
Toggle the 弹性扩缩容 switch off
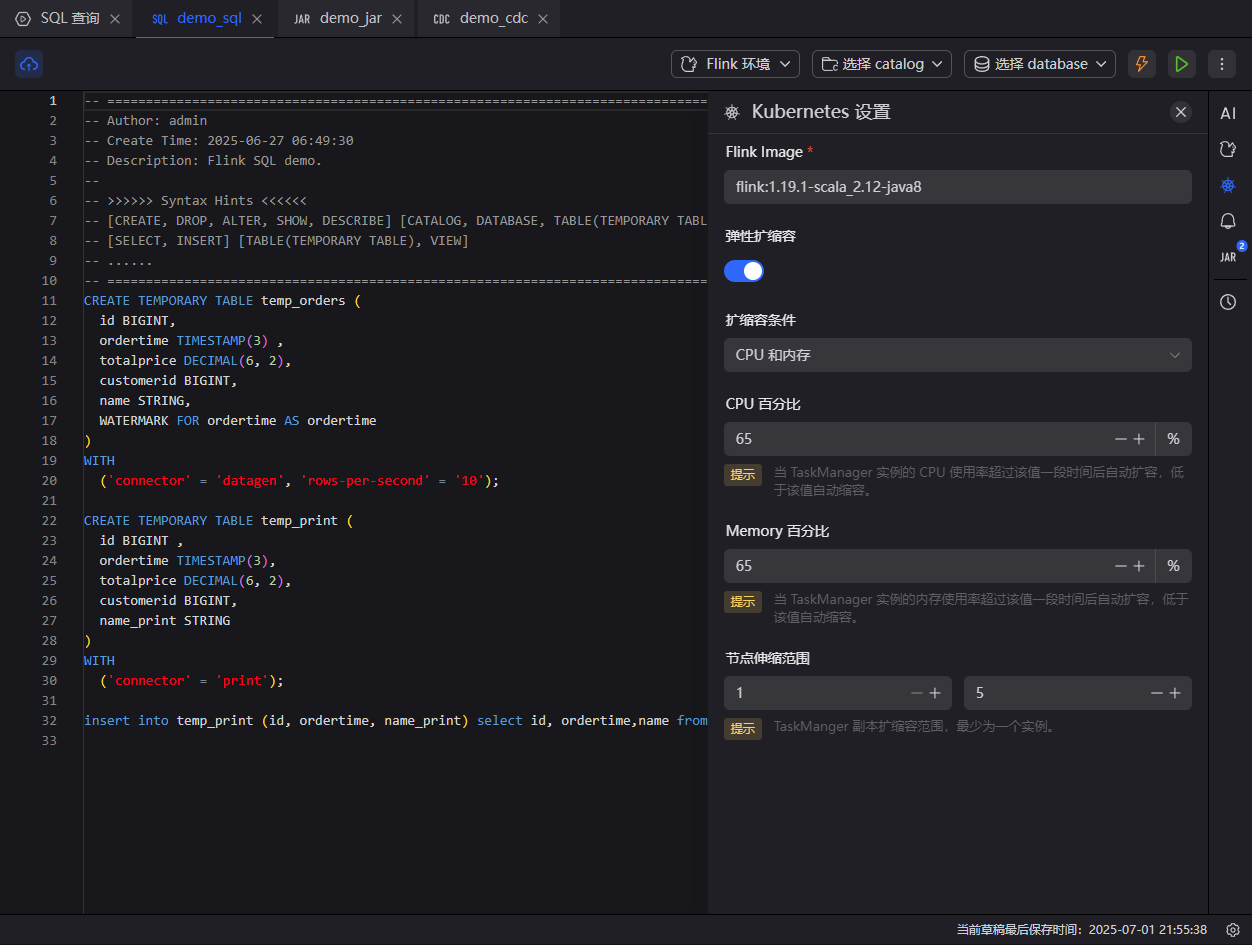click(744, 271)
